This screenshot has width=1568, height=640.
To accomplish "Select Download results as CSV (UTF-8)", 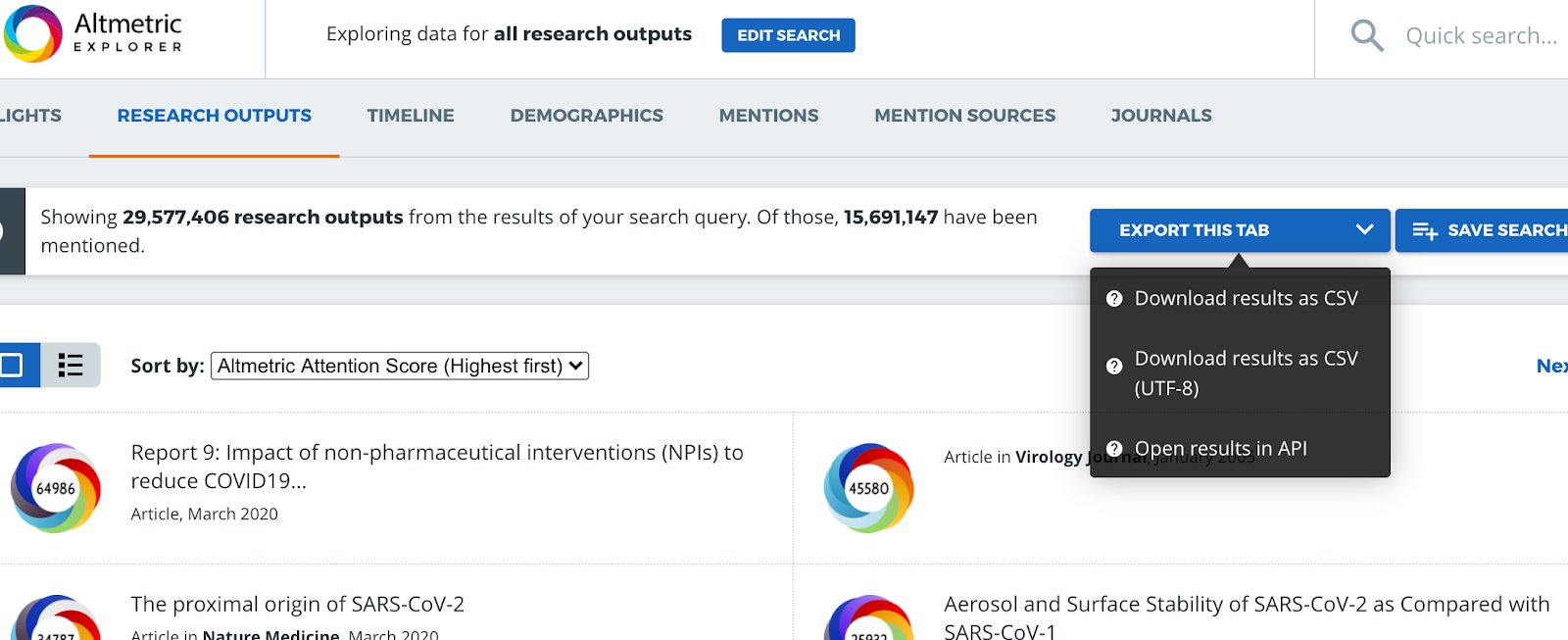I will point(1246,372).
